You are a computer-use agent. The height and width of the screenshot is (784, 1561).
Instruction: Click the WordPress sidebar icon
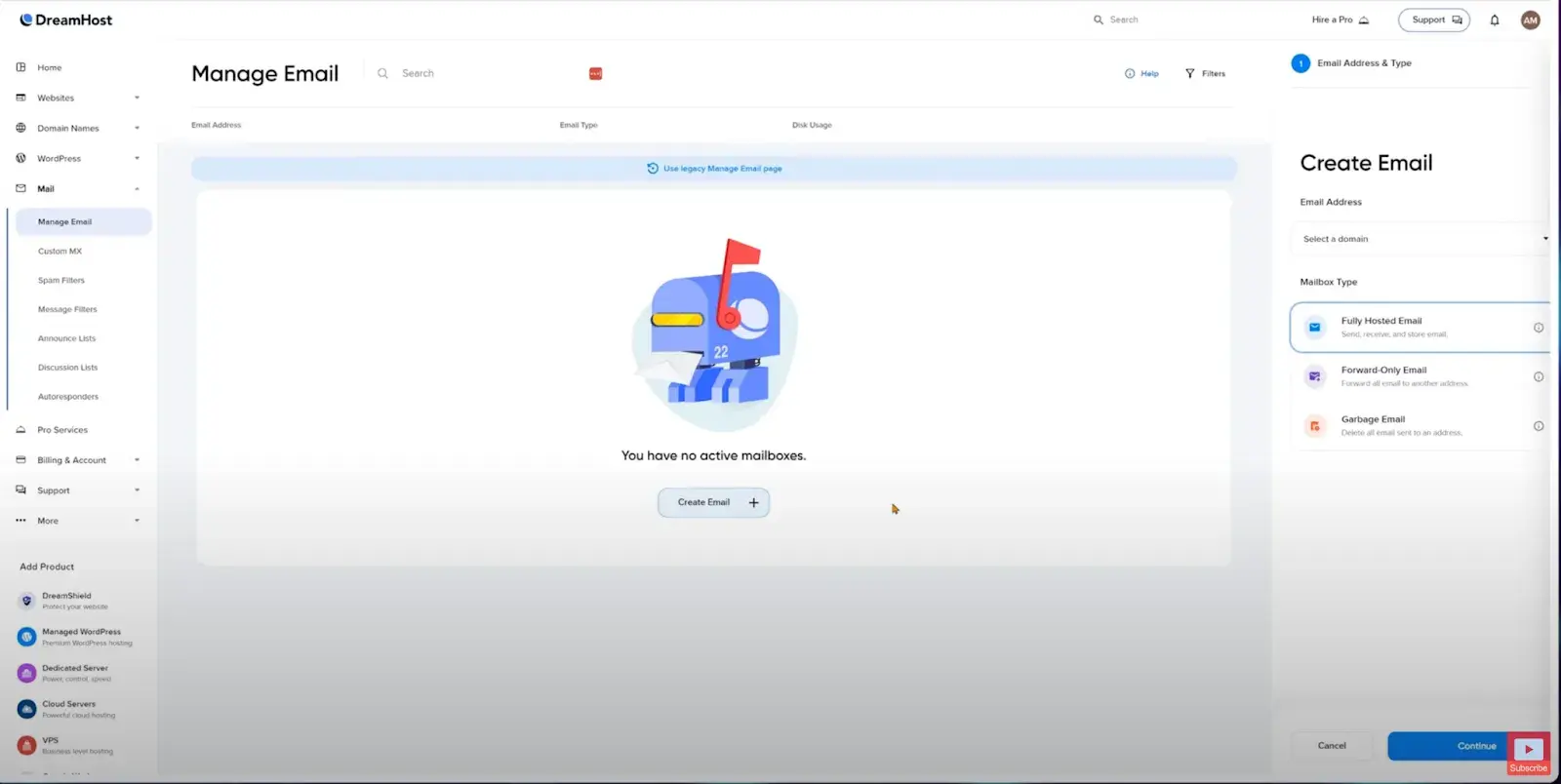click(20, 158)
